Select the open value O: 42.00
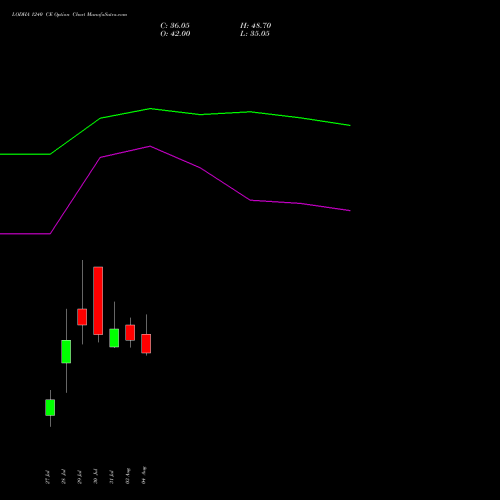This screenshot has height=500, width=500. pos(175,34)
